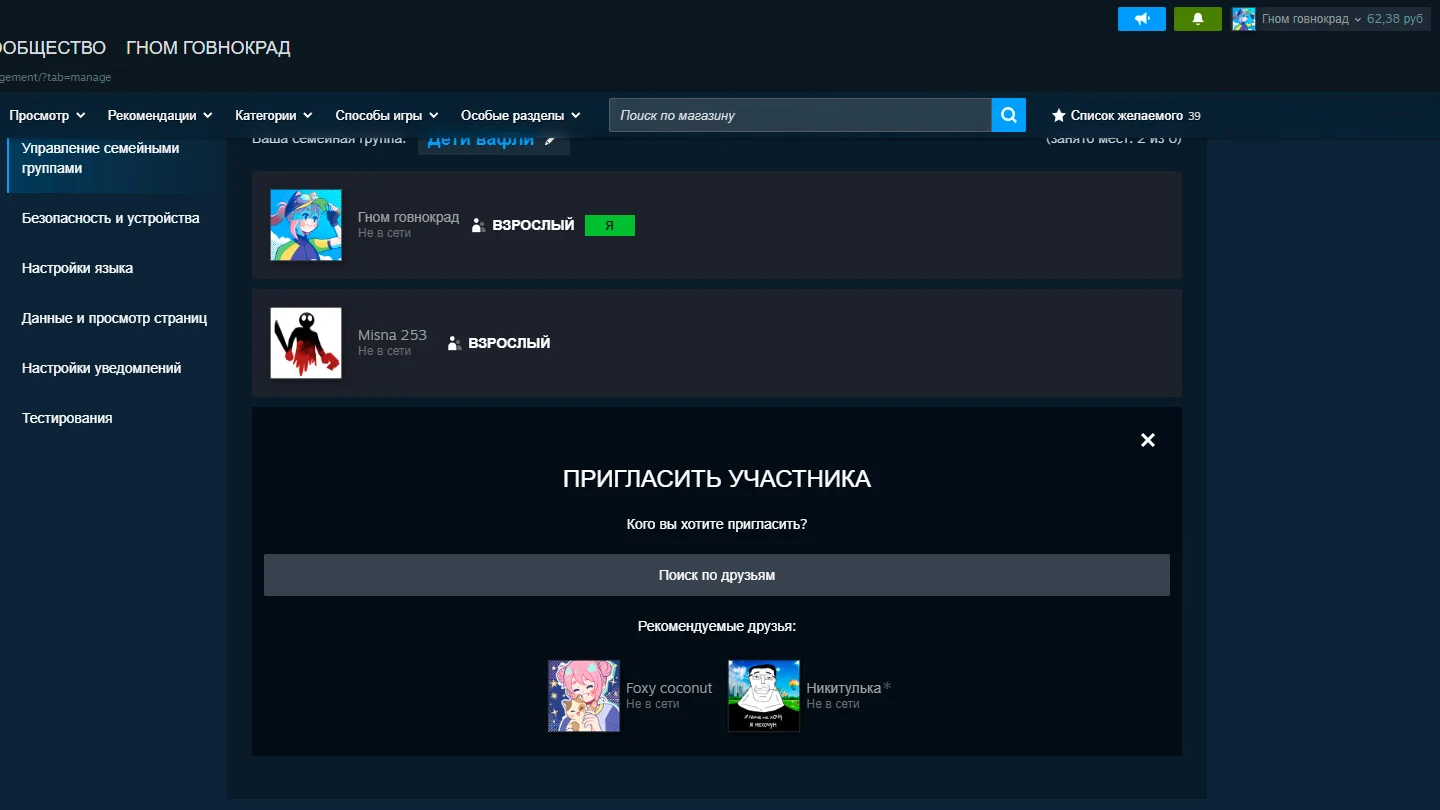Click the magnifier search button
This screenshot has width=1440, height=810.
[1009, 115]
